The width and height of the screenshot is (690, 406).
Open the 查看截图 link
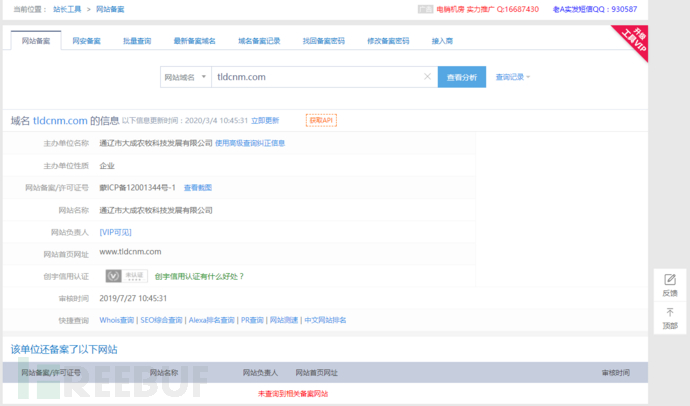pyautogui.click(x=198, y=187)
